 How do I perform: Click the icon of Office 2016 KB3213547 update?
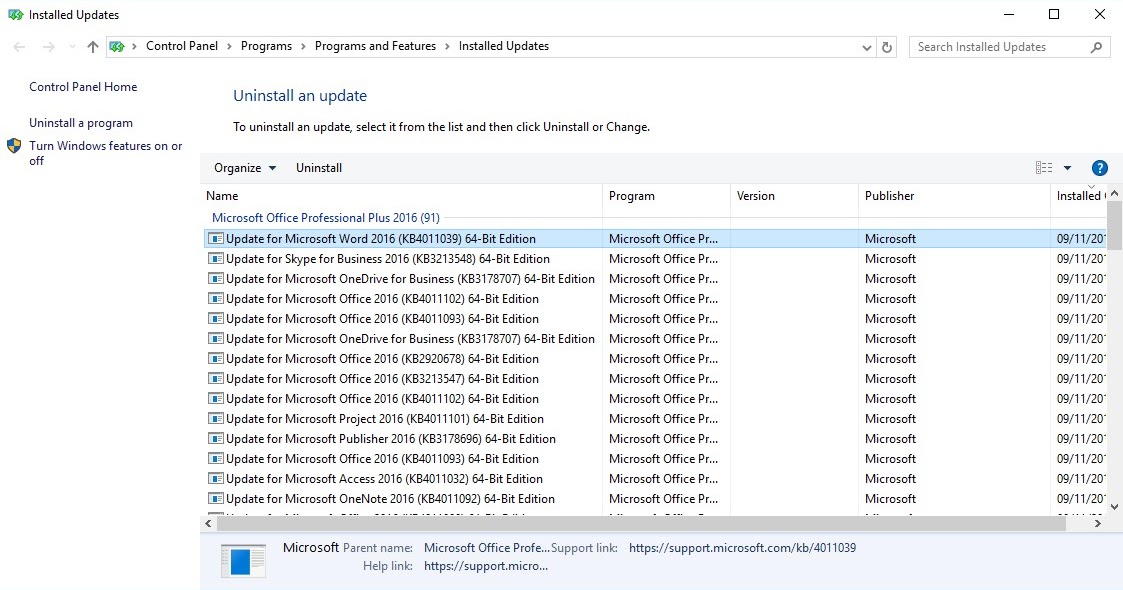[216, 379]
